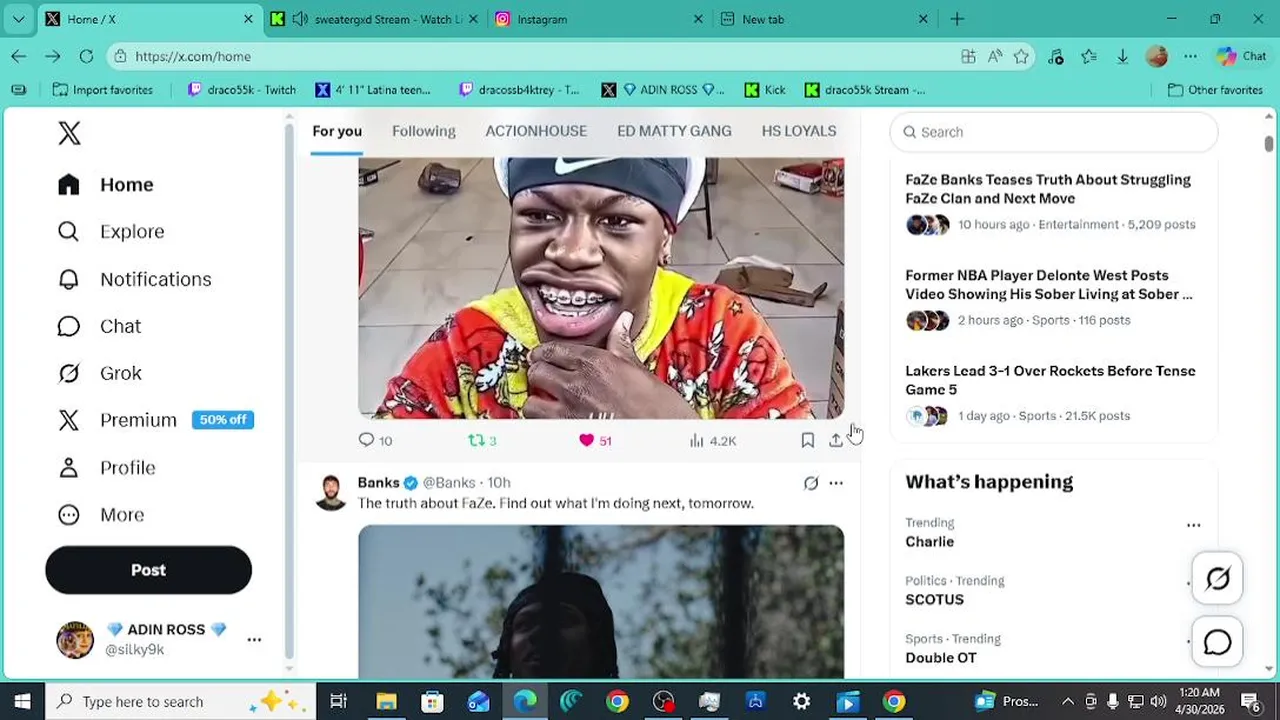Open three-dot menu on Banks post
This screenshot has width=1280, height=720.
pyautogui.click(x=836, y=483)
